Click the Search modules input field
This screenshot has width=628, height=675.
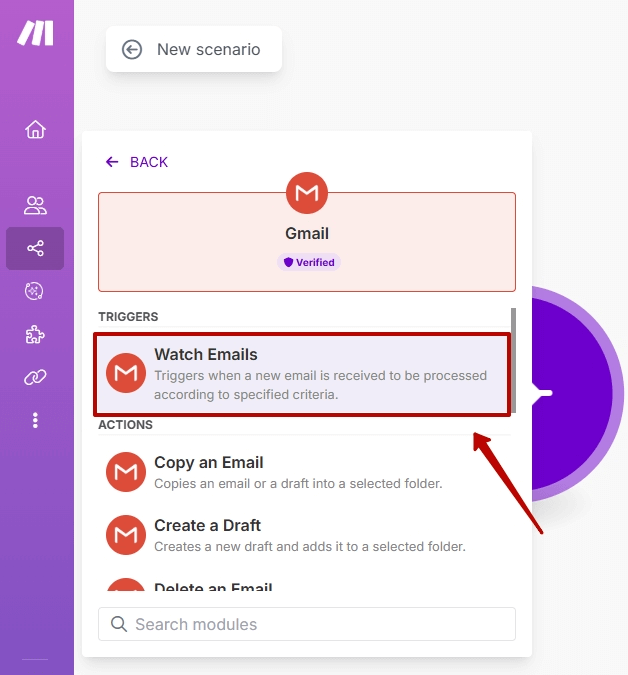(x=307, y=624)
